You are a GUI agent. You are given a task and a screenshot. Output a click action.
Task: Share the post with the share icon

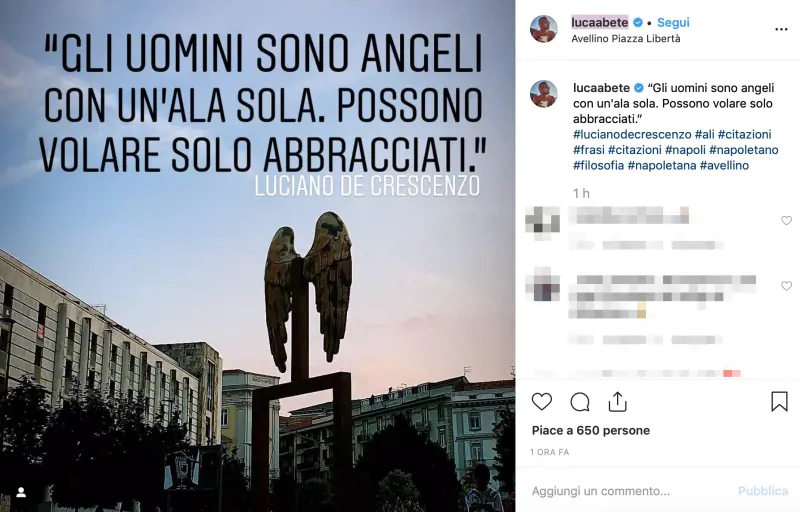click(617, 402)
